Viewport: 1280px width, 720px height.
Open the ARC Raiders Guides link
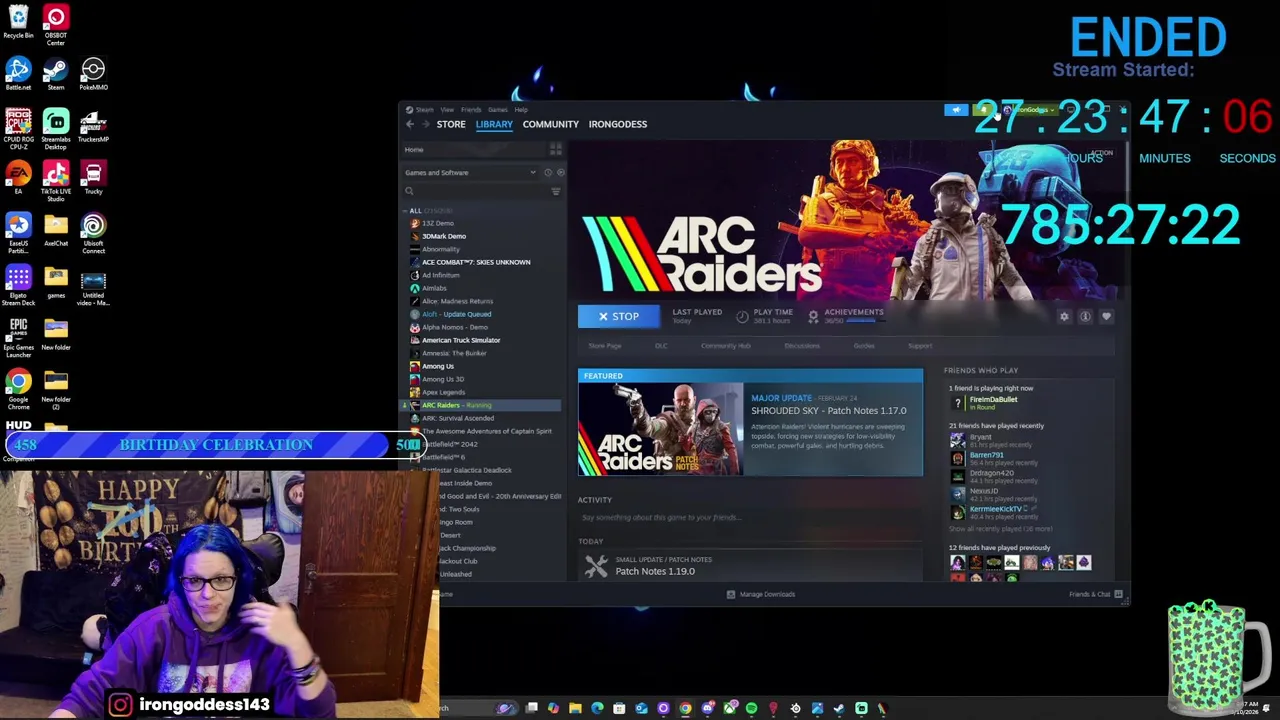tap(864, 346)
